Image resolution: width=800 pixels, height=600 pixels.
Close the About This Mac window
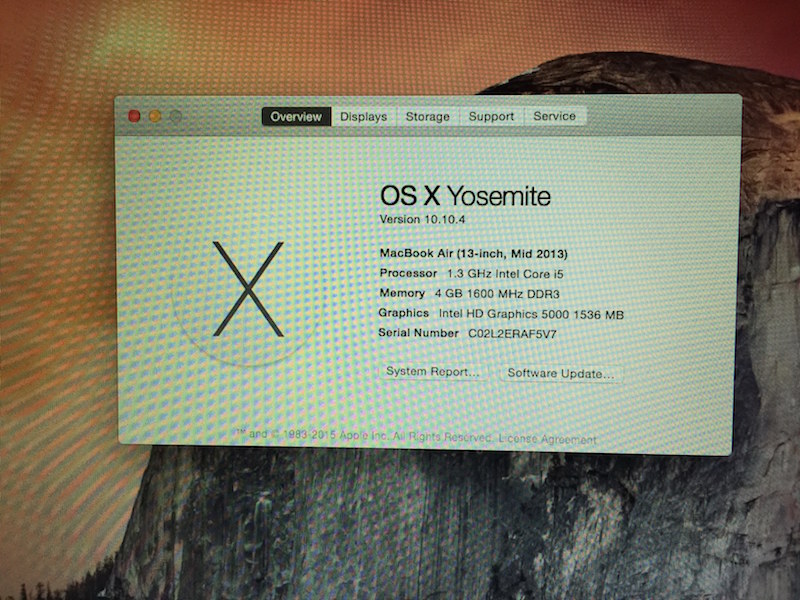[134, 116]
